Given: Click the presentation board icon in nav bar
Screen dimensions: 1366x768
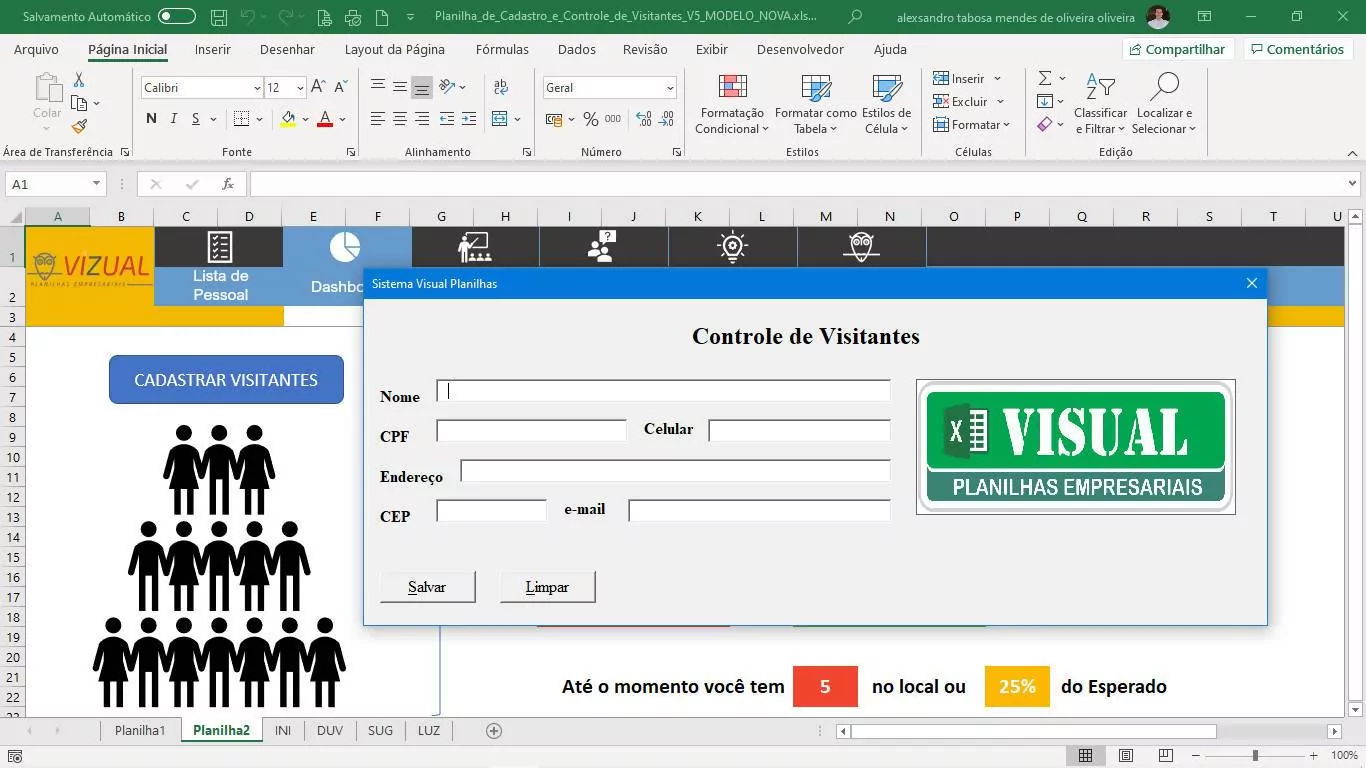Looking at the screenshot, I should pyautogui.click(x=474, y=247).
